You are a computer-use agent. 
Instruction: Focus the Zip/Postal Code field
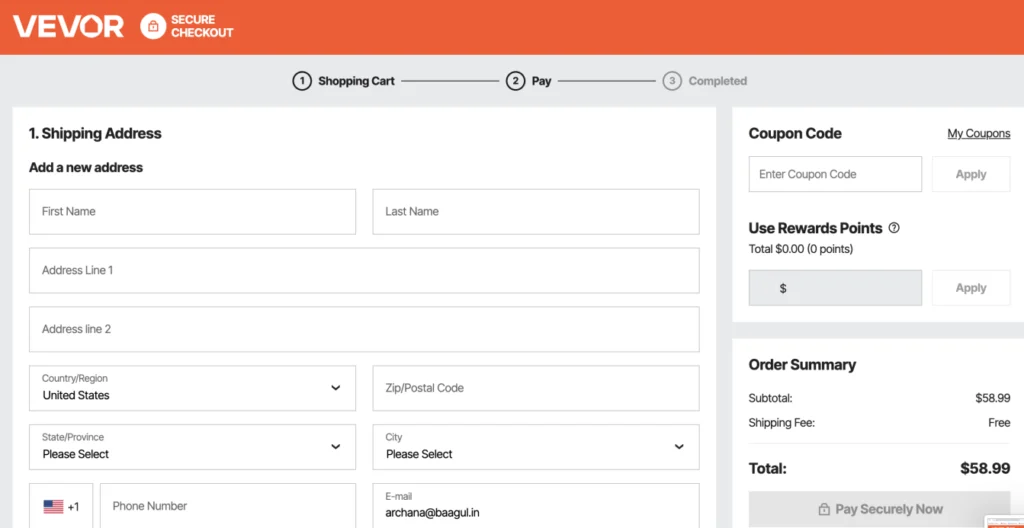click(x=536, y=388)
